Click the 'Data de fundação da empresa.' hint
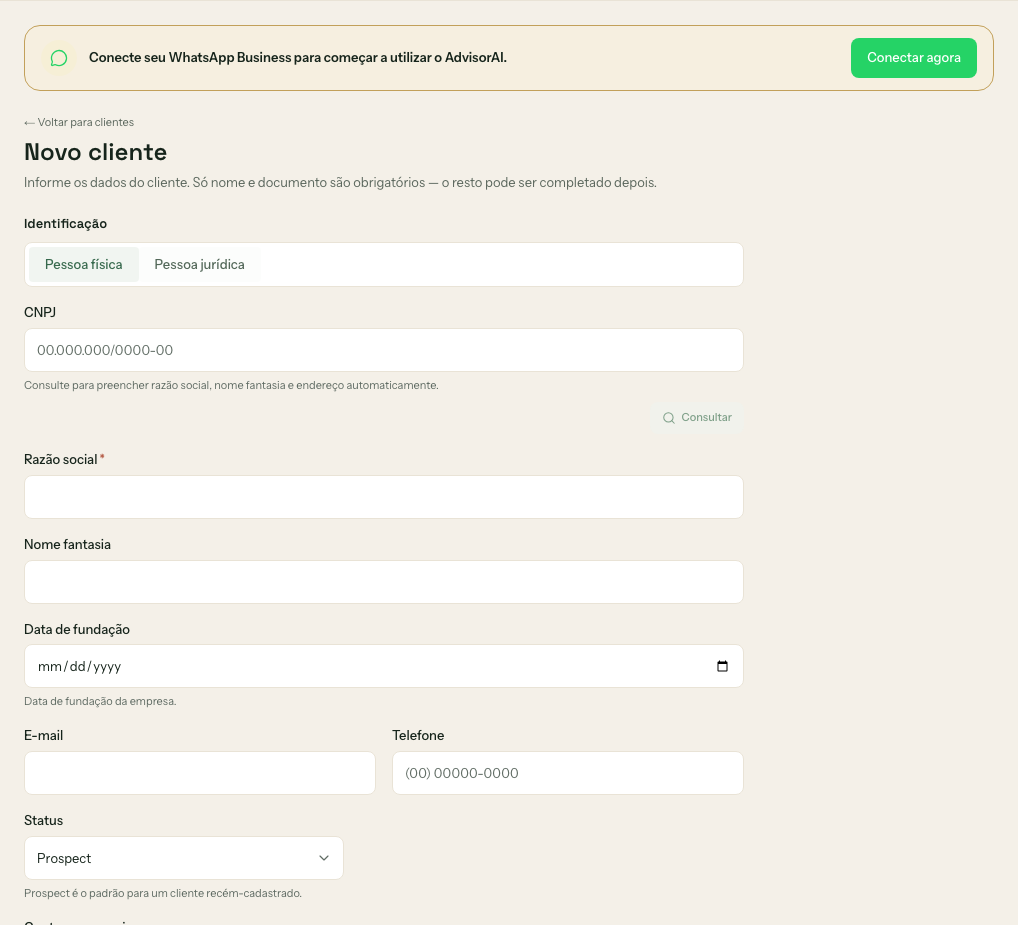The width and height of the screenshot is (1018, 925). (100, 701)
